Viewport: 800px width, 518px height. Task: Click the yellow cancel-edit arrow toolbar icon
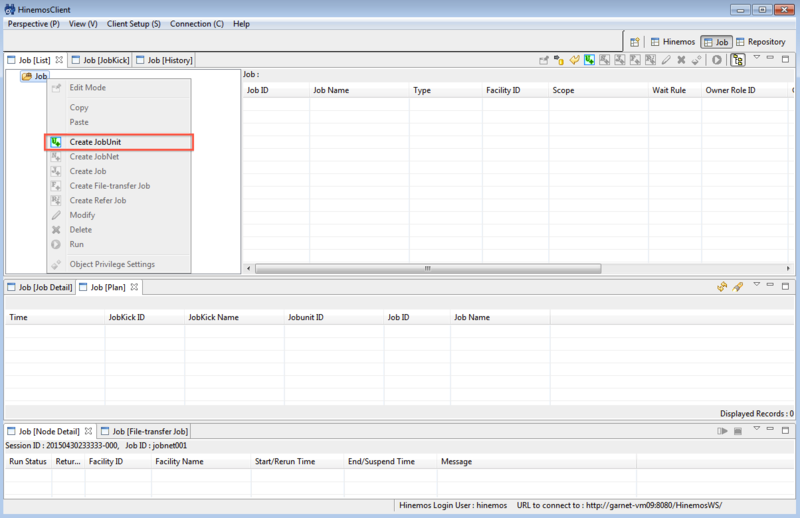pyautogui.click(x=574, y=60)
